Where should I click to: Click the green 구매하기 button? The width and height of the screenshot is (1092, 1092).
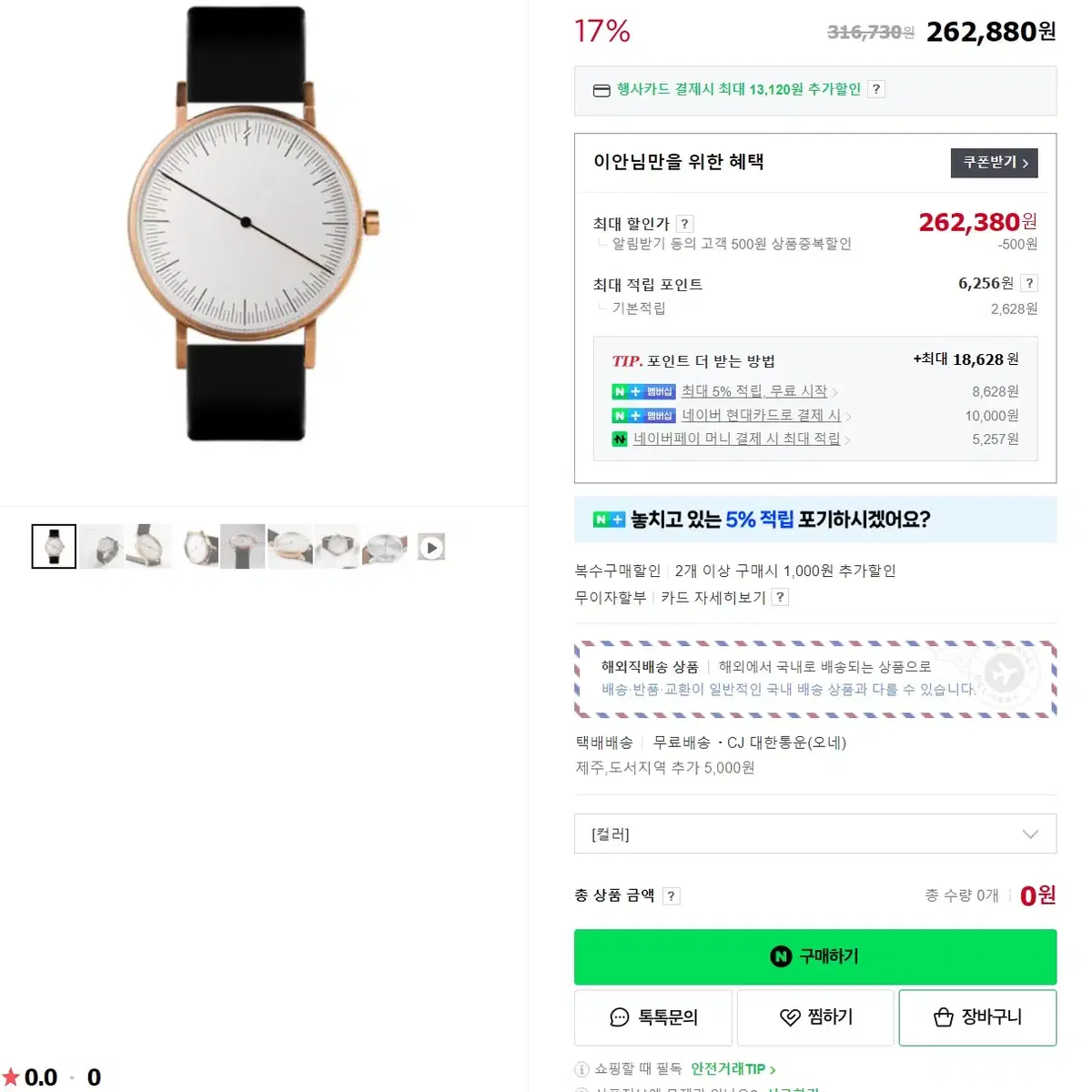pyautogui.click(x=815, y=956)
